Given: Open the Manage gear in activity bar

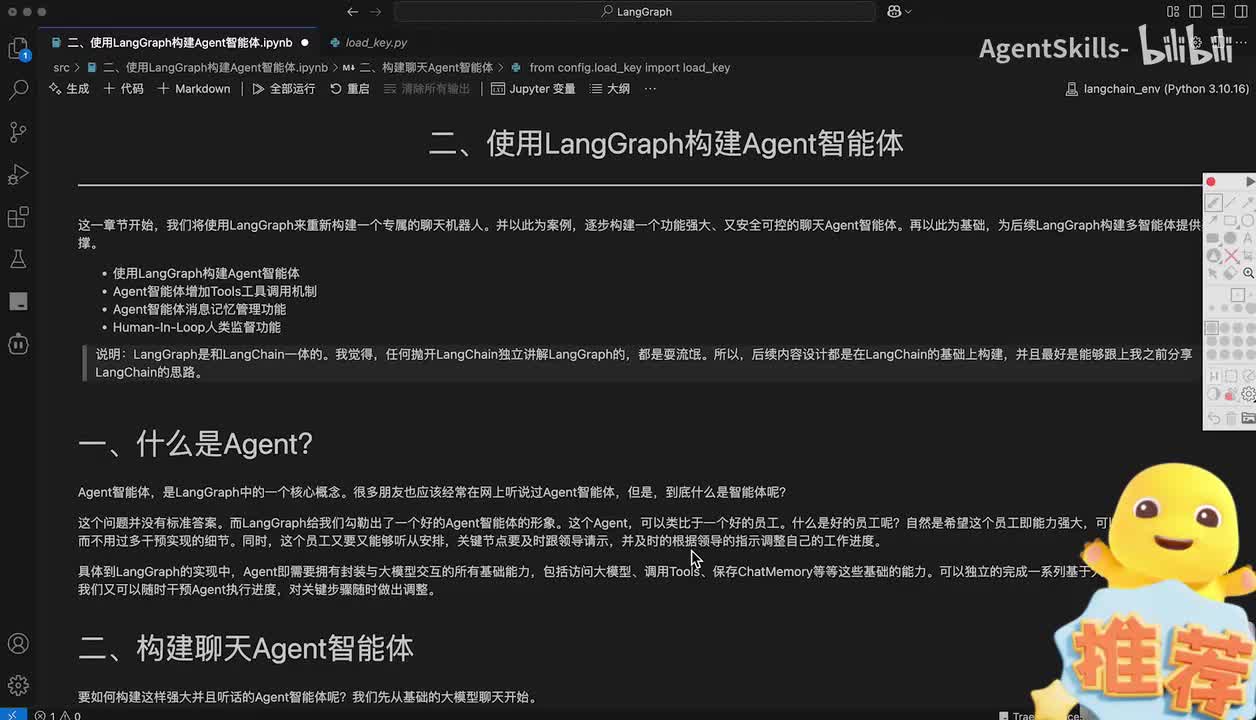Looking at the screenshot, I should (18, 686).
